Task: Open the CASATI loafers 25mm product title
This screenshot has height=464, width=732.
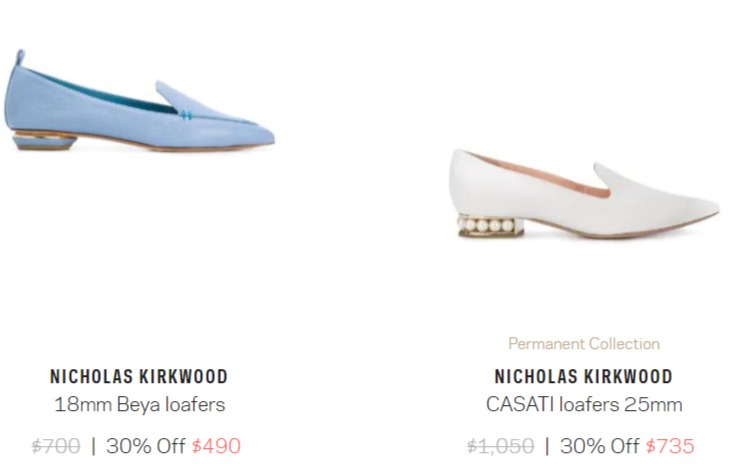Action: [584, 404]
